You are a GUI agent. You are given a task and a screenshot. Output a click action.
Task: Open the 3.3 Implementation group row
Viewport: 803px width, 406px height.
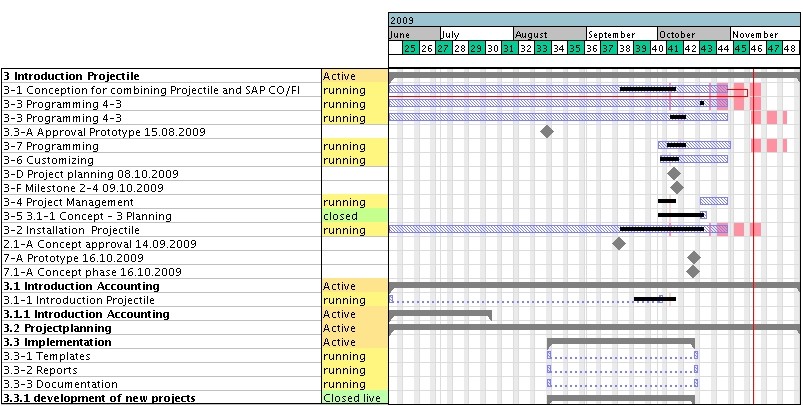(x=160, y=342)
